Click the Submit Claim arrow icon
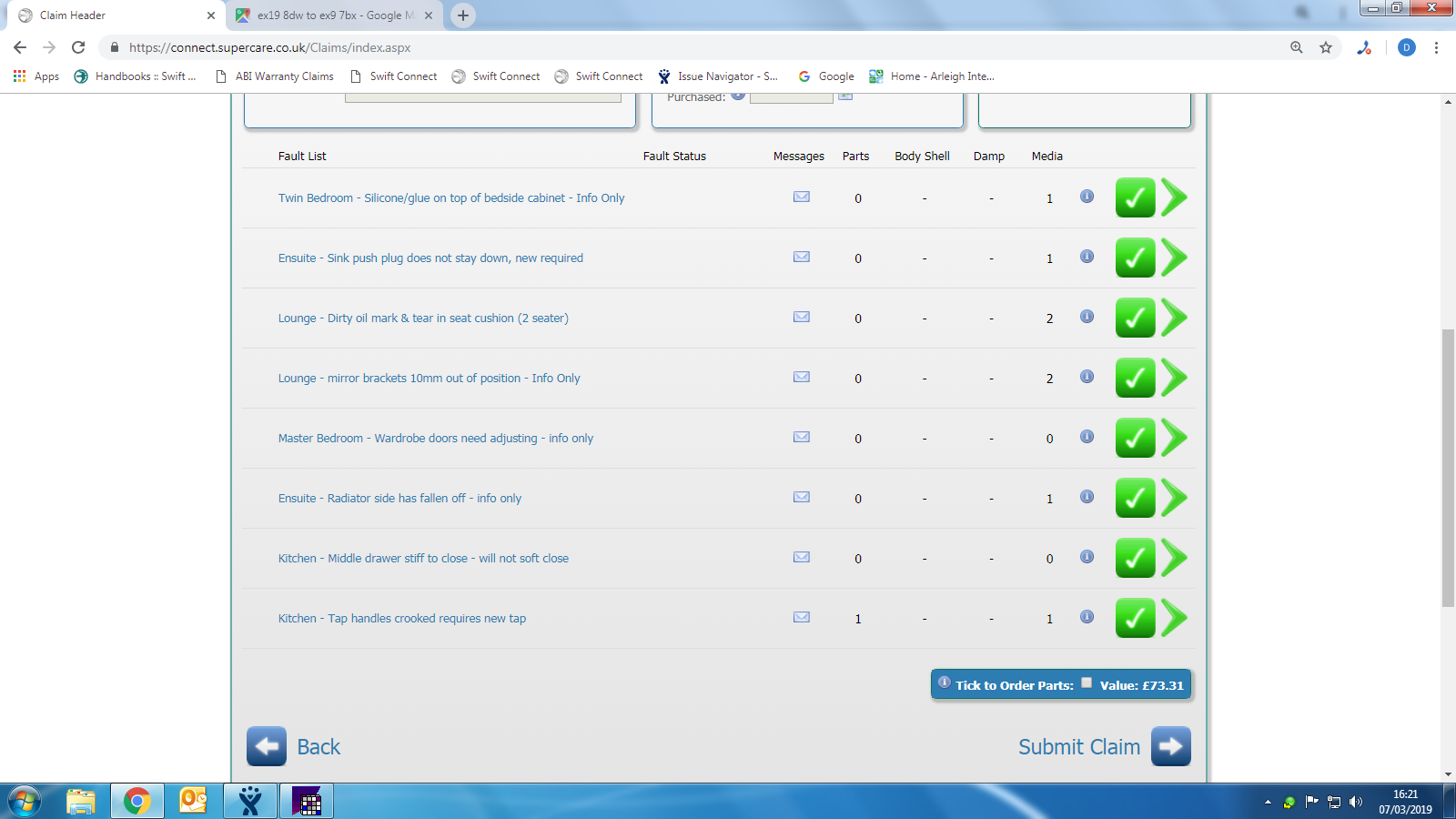1456x819 pixels. point(1170,746)
